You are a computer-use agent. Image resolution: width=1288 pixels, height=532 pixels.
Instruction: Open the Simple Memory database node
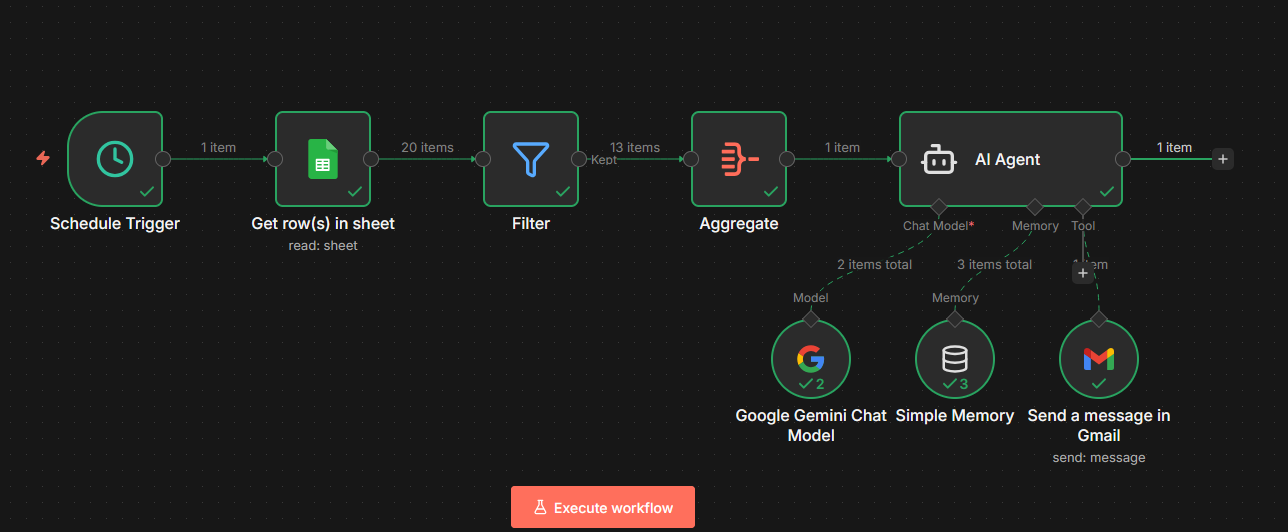click(955, 359)
